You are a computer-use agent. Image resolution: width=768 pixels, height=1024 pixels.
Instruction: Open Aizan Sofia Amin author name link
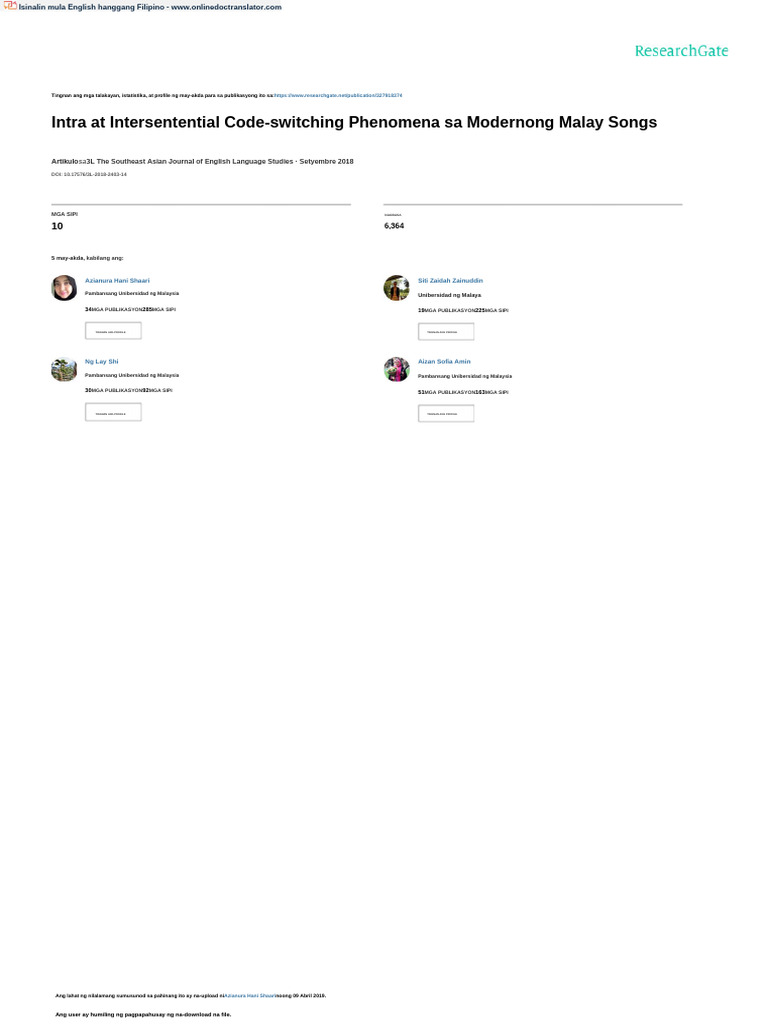[x=444, y=362]
